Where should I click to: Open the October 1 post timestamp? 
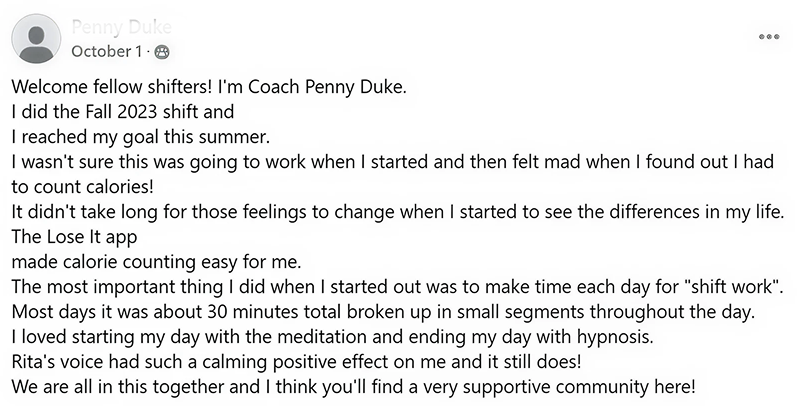click(x=107, y=52)
